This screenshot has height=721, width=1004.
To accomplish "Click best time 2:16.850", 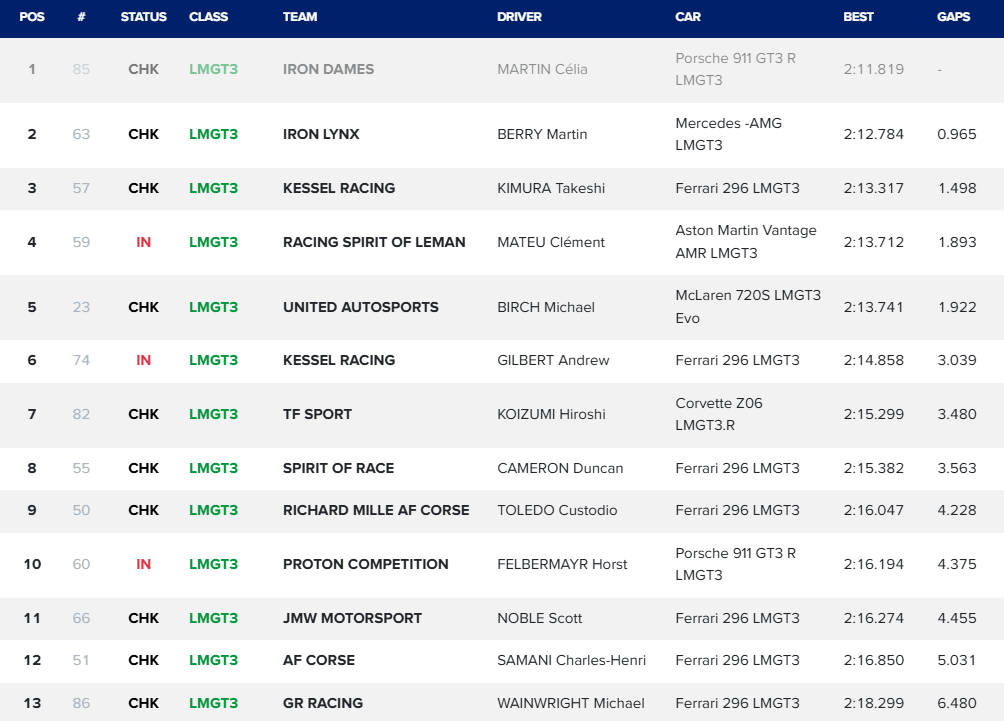I will [873, 660].
